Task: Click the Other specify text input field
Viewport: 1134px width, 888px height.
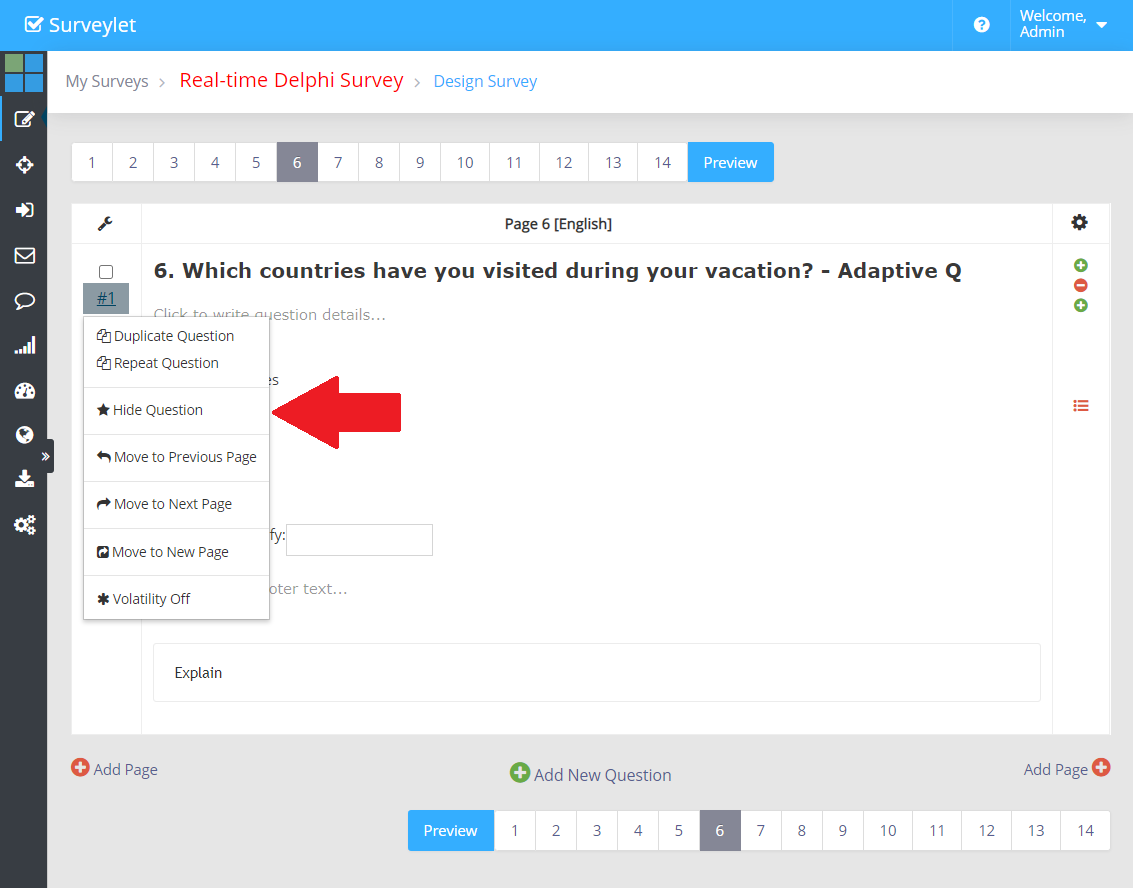Action: coord(359,540)
